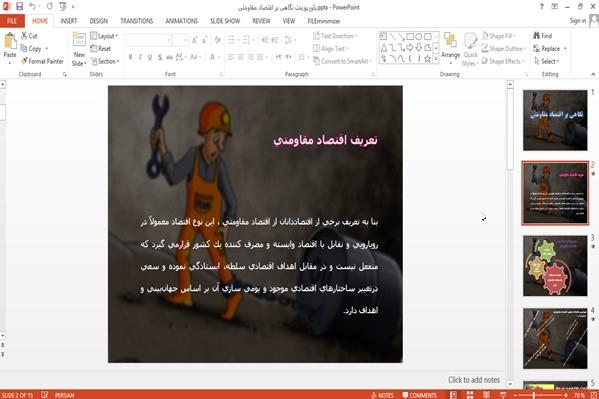Expand the shapes gallery More arrow
The width and height of the screenshot is (599, 399).
tap(435, 58)
